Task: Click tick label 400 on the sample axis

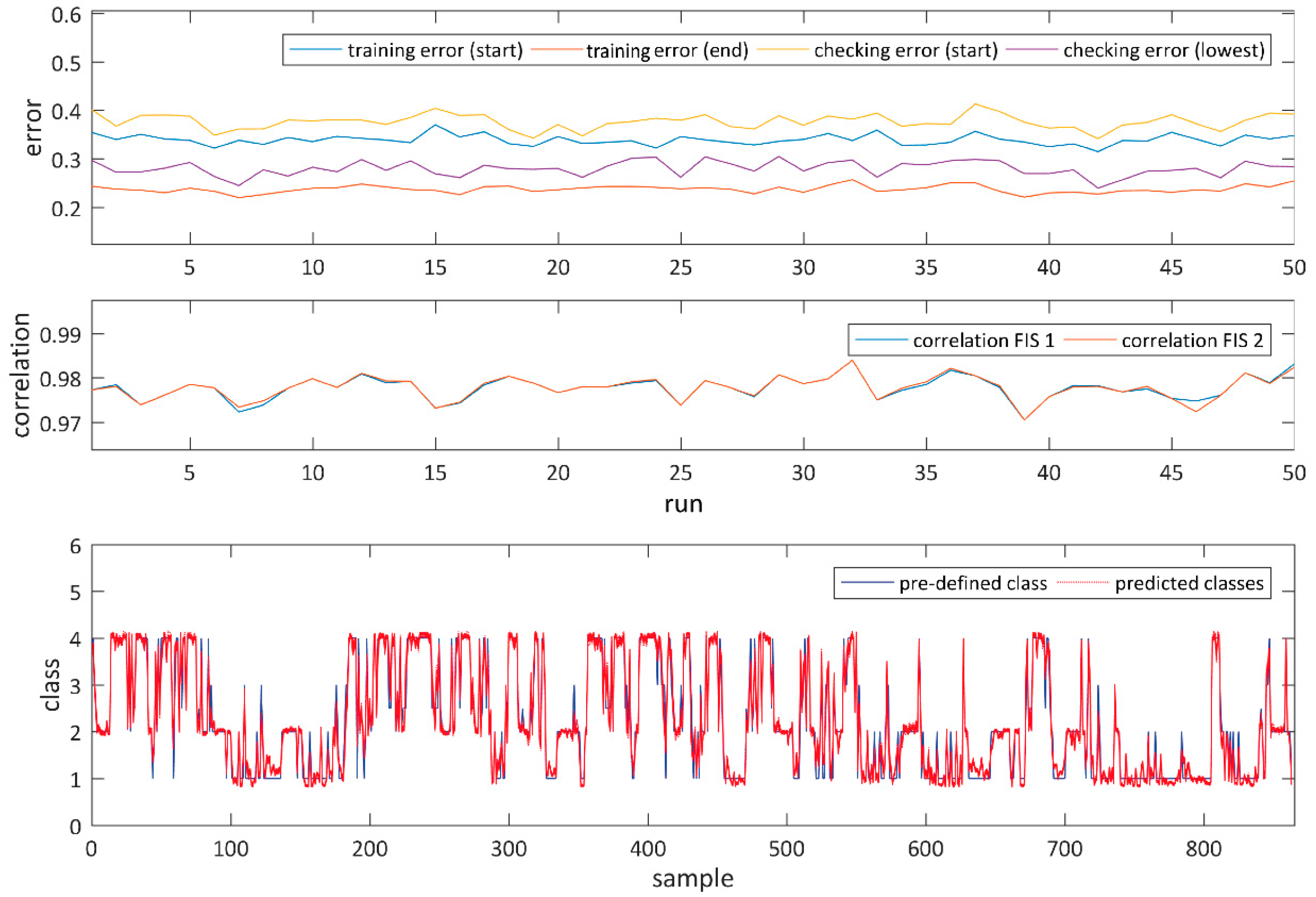Action: (x=648, y=849)
